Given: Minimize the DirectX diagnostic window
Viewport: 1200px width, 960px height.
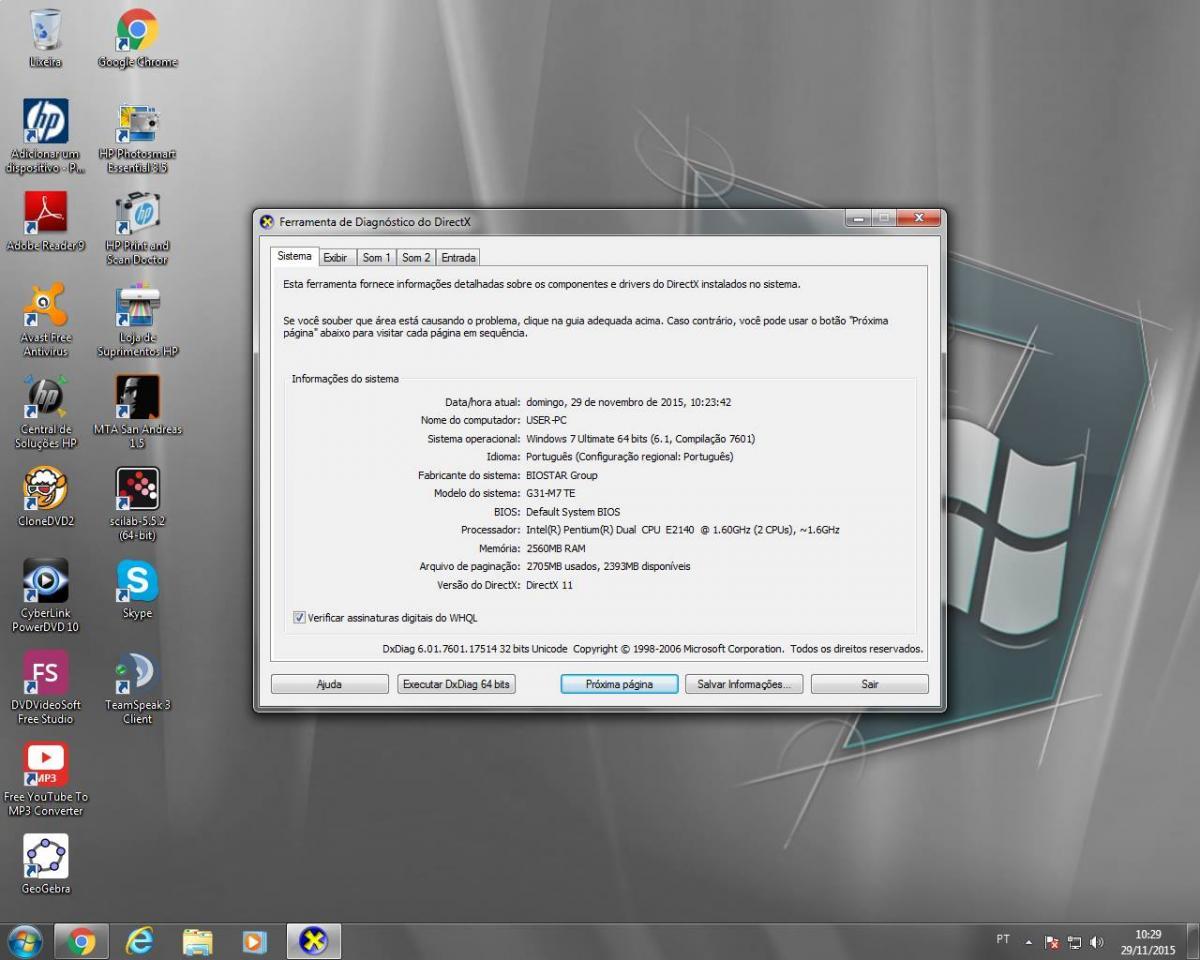Looking at the screenshot, I should (x=858, y=218).
